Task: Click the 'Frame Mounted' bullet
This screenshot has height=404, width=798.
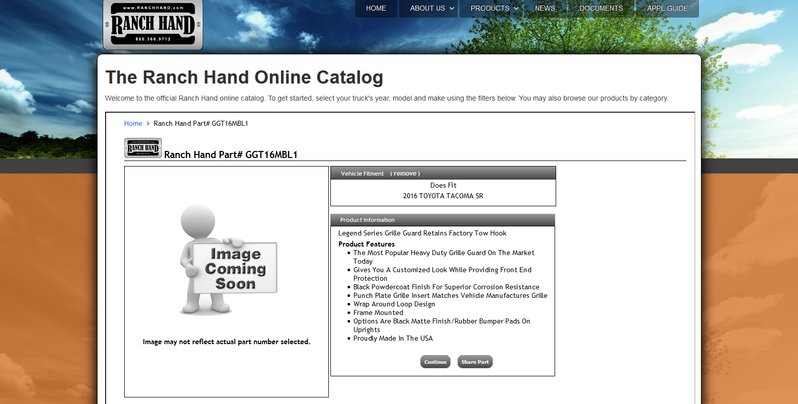Action: pos(378,312)
